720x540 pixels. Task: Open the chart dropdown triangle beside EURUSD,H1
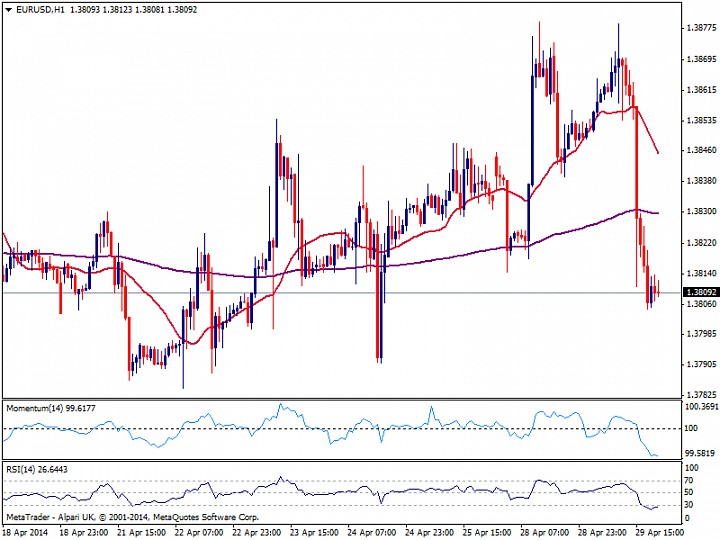pyautogui.click(x=9, y=9)
